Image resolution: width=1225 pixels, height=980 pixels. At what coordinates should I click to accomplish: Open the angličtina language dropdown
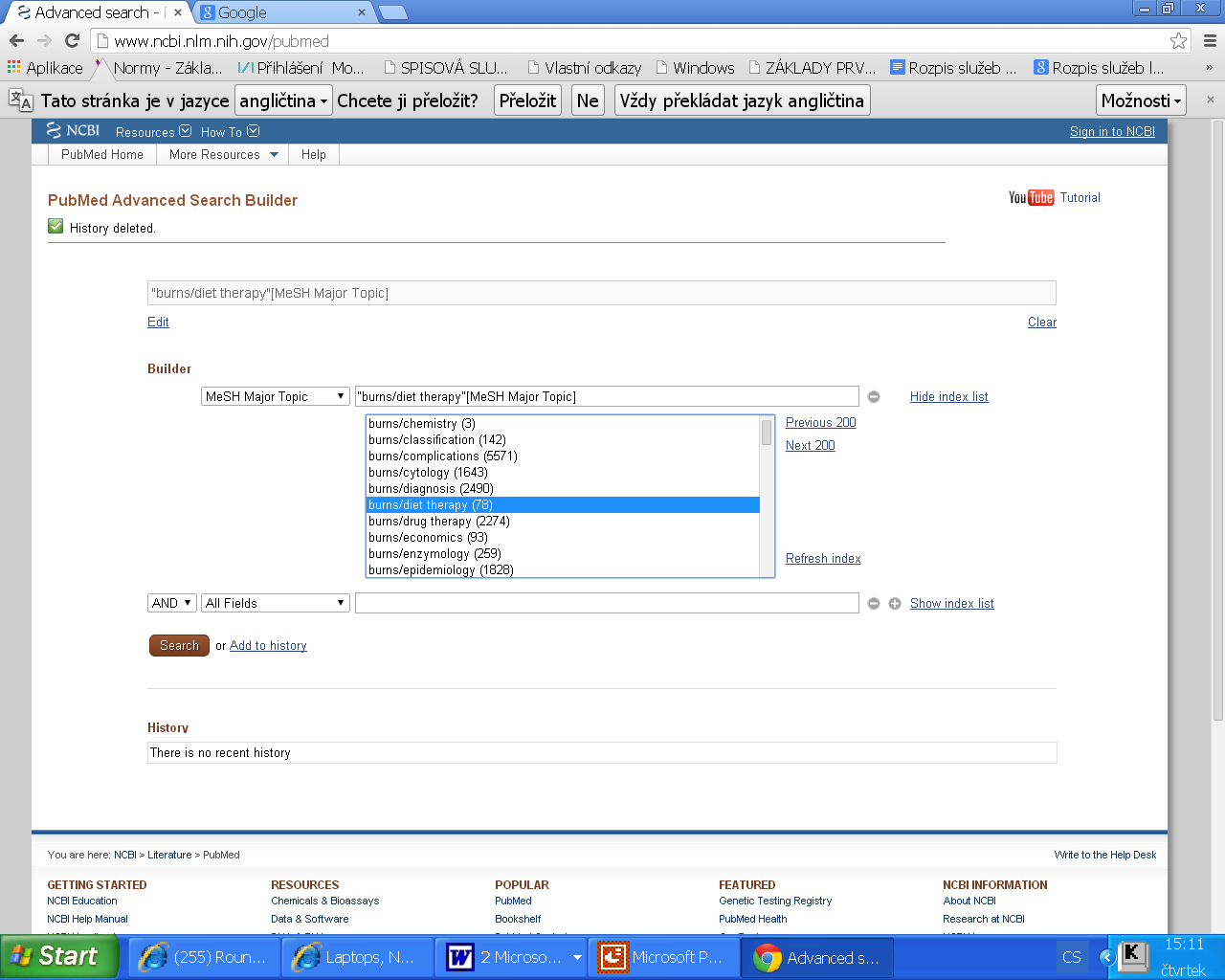(283, 100)
